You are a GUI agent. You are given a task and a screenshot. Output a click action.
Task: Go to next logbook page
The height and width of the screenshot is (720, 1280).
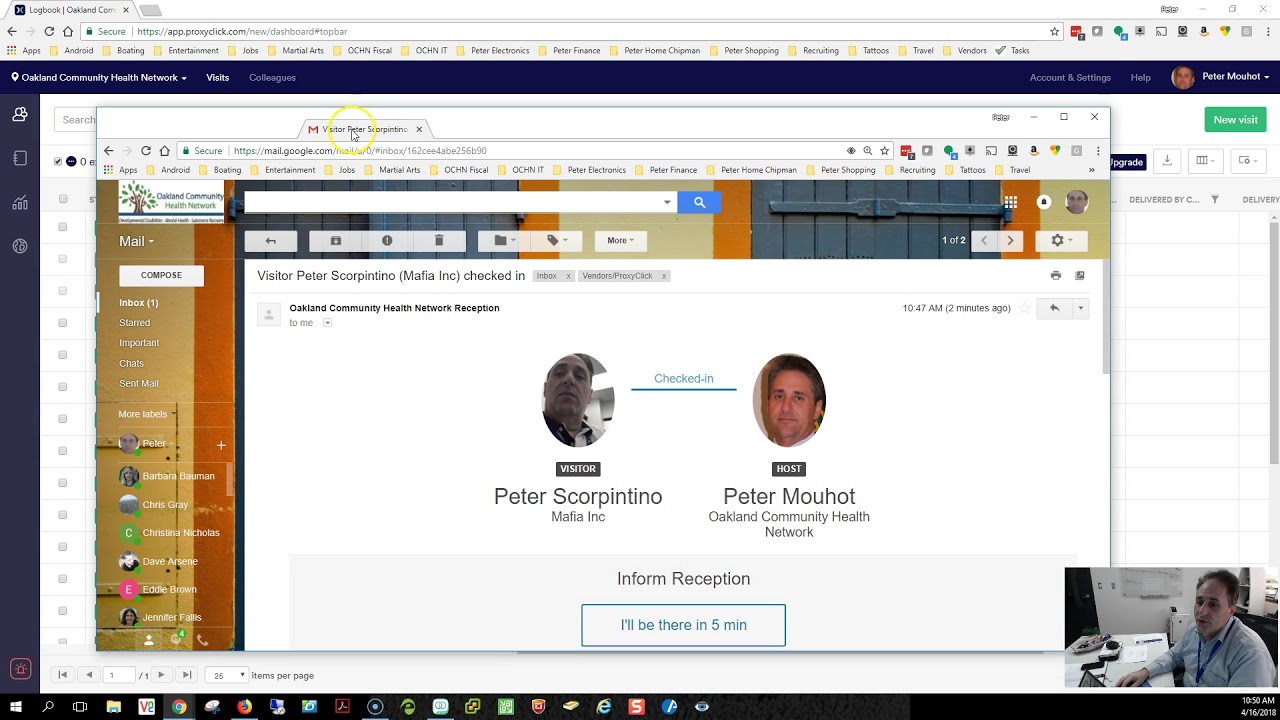tap(161, 675)
